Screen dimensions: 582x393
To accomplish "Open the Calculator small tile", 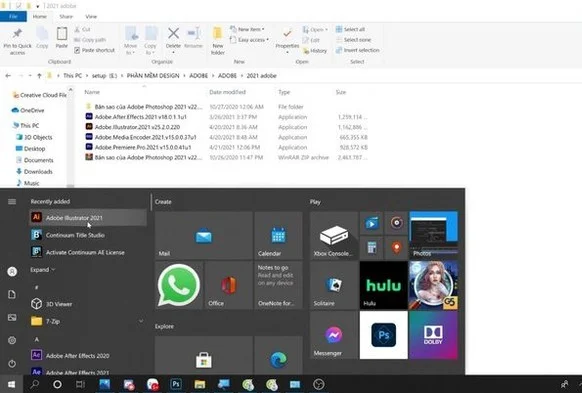I will (x=372, y=248).
